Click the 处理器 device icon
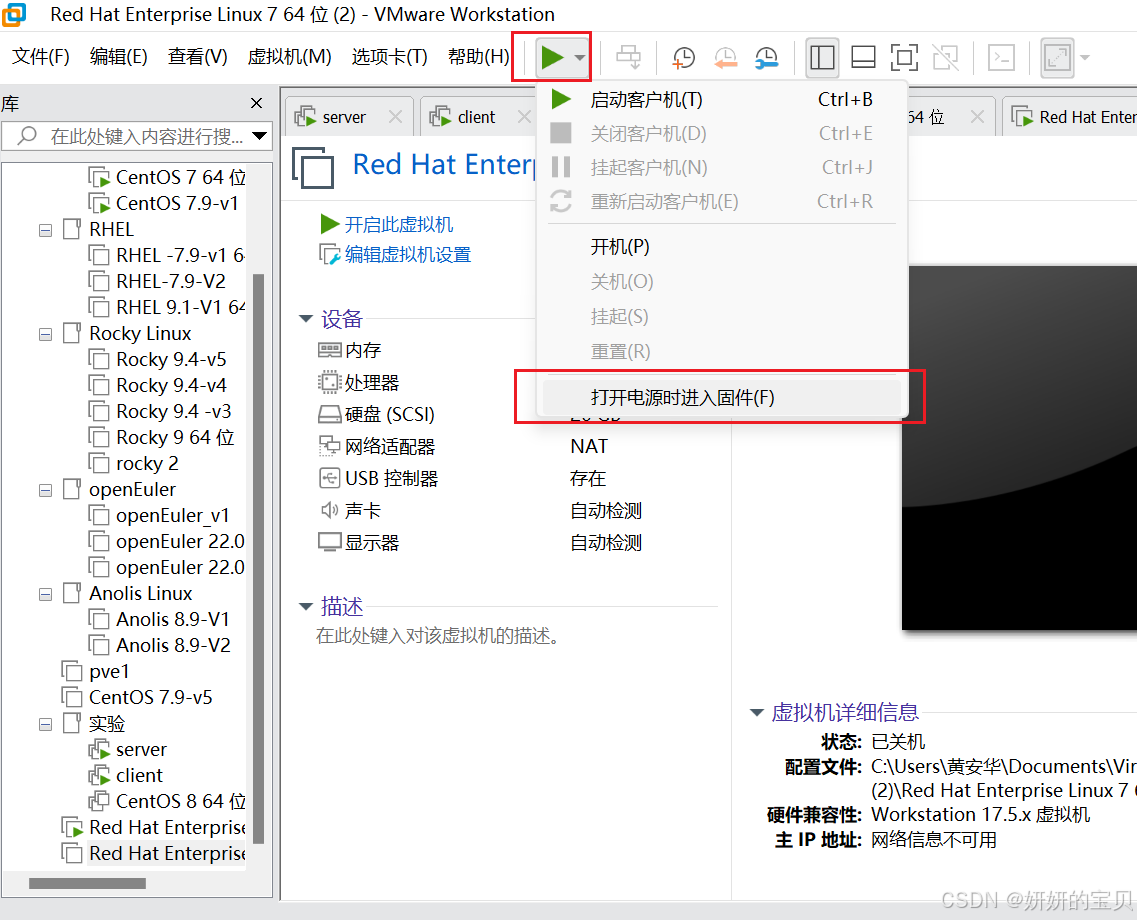Viewport: 1137px width, 920px height. coord(329,382)
